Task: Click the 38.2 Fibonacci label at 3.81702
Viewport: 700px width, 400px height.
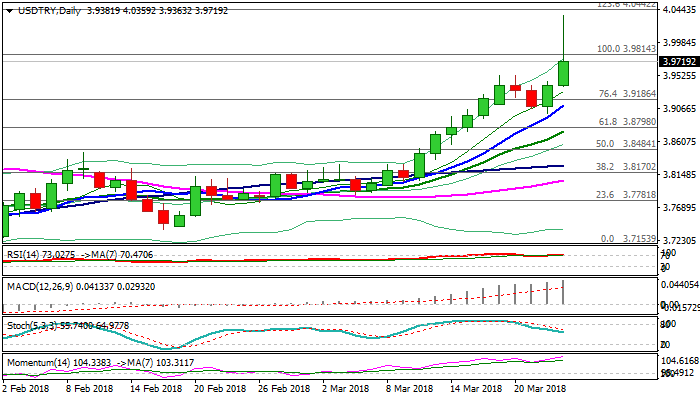Action: [626, 167]
